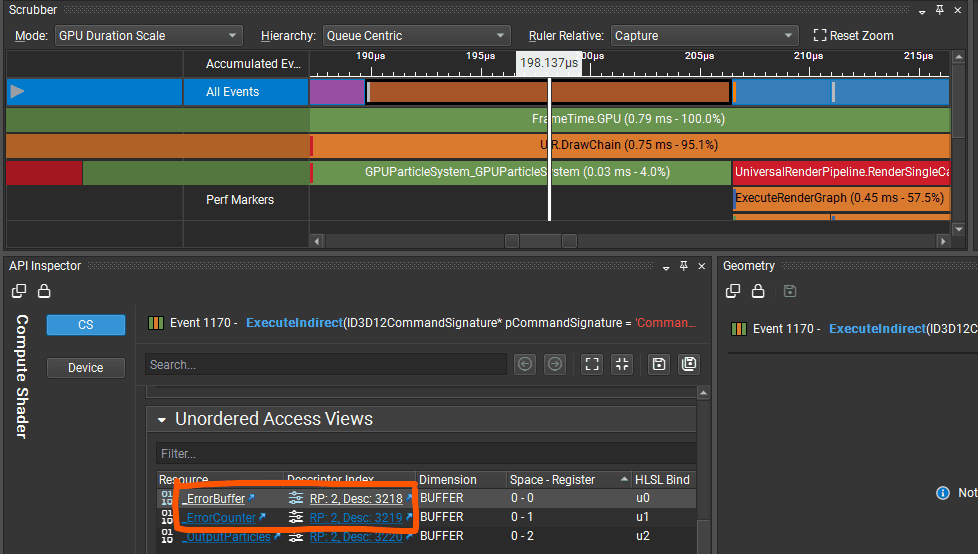
Task: Click the copy icon in API Inspector
Action: click(19, 291)
